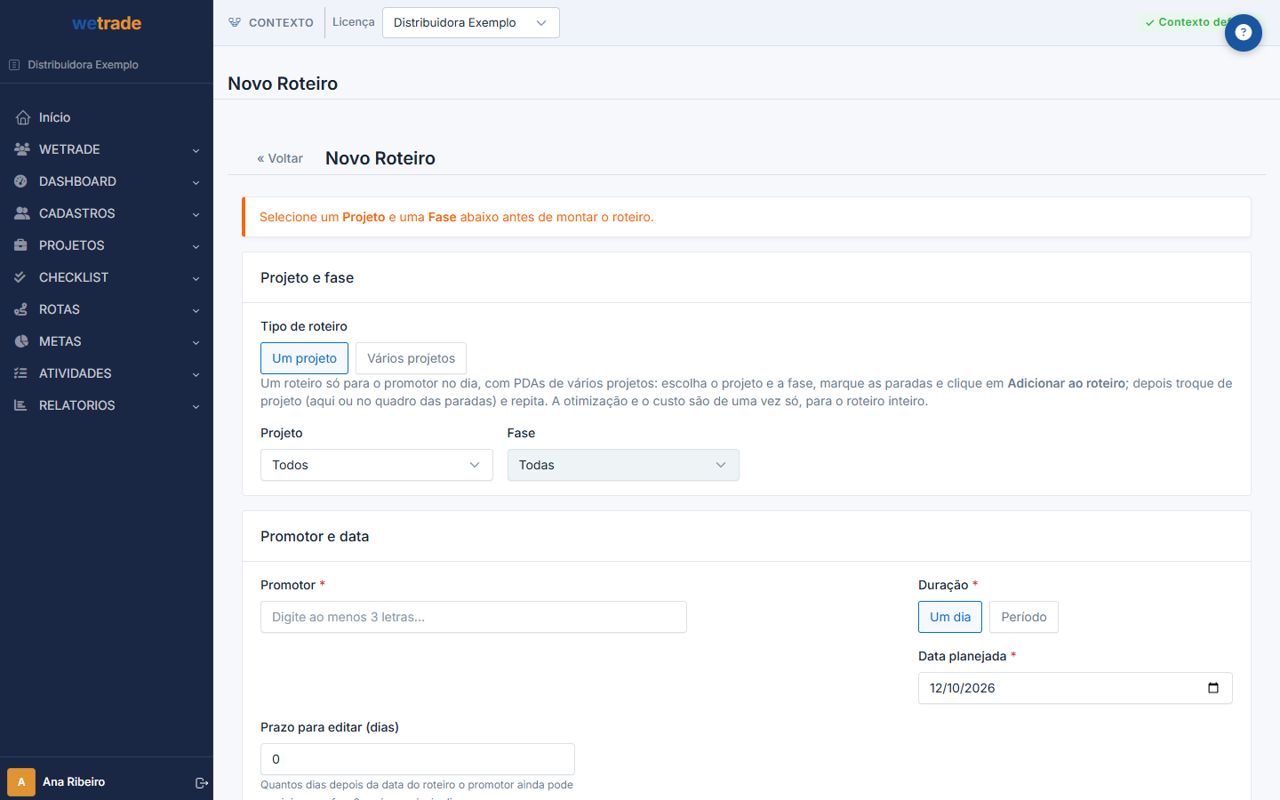
Task: Click the DASHBOARD gauge icon
Action: click(22, 182)
